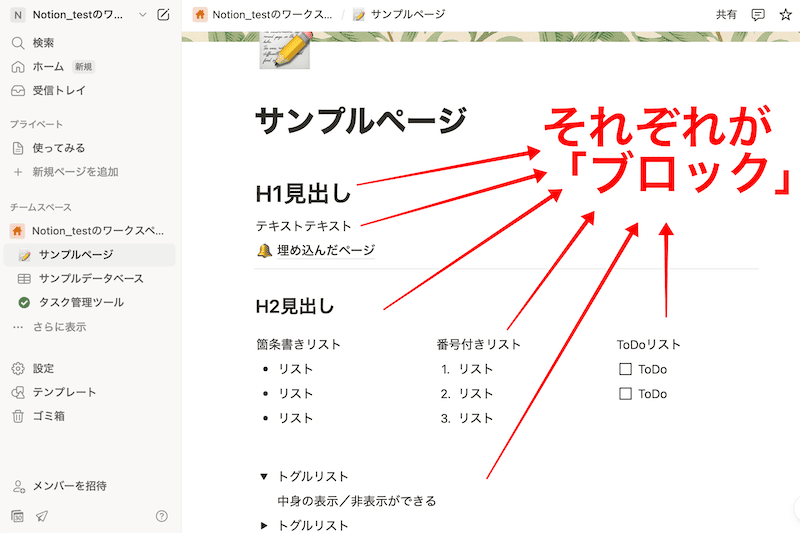Collapse the expanded トグルリスト triangle
This screenshot has height=533, width=800.
point(264,477)
